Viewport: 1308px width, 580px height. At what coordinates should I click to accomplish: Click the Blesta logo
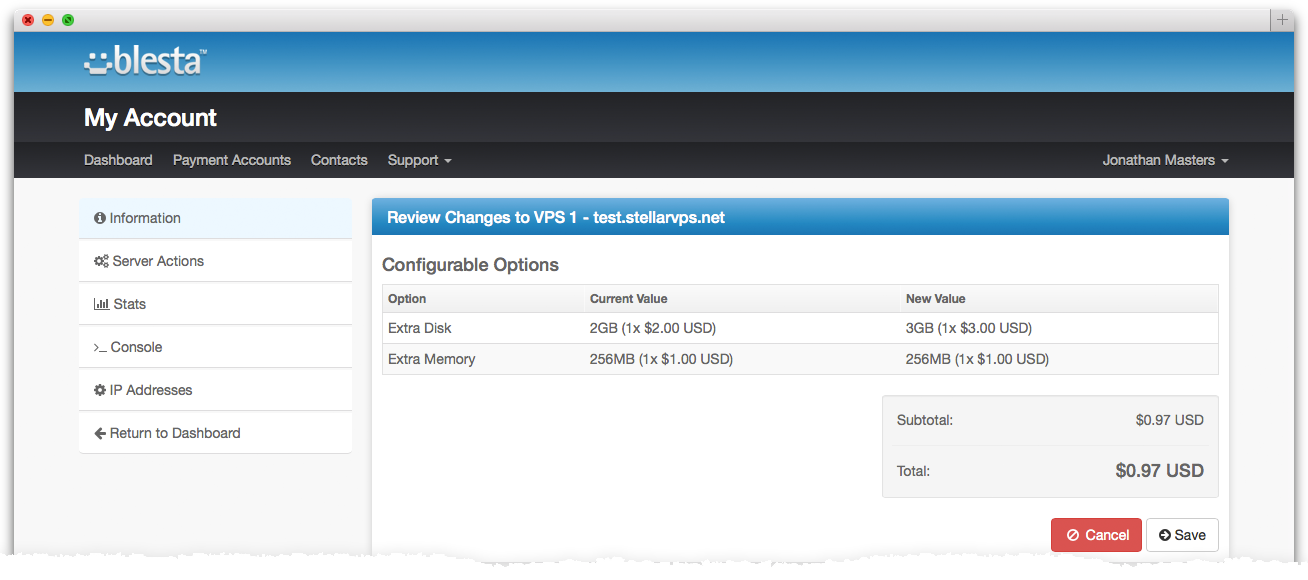(143, 61)
